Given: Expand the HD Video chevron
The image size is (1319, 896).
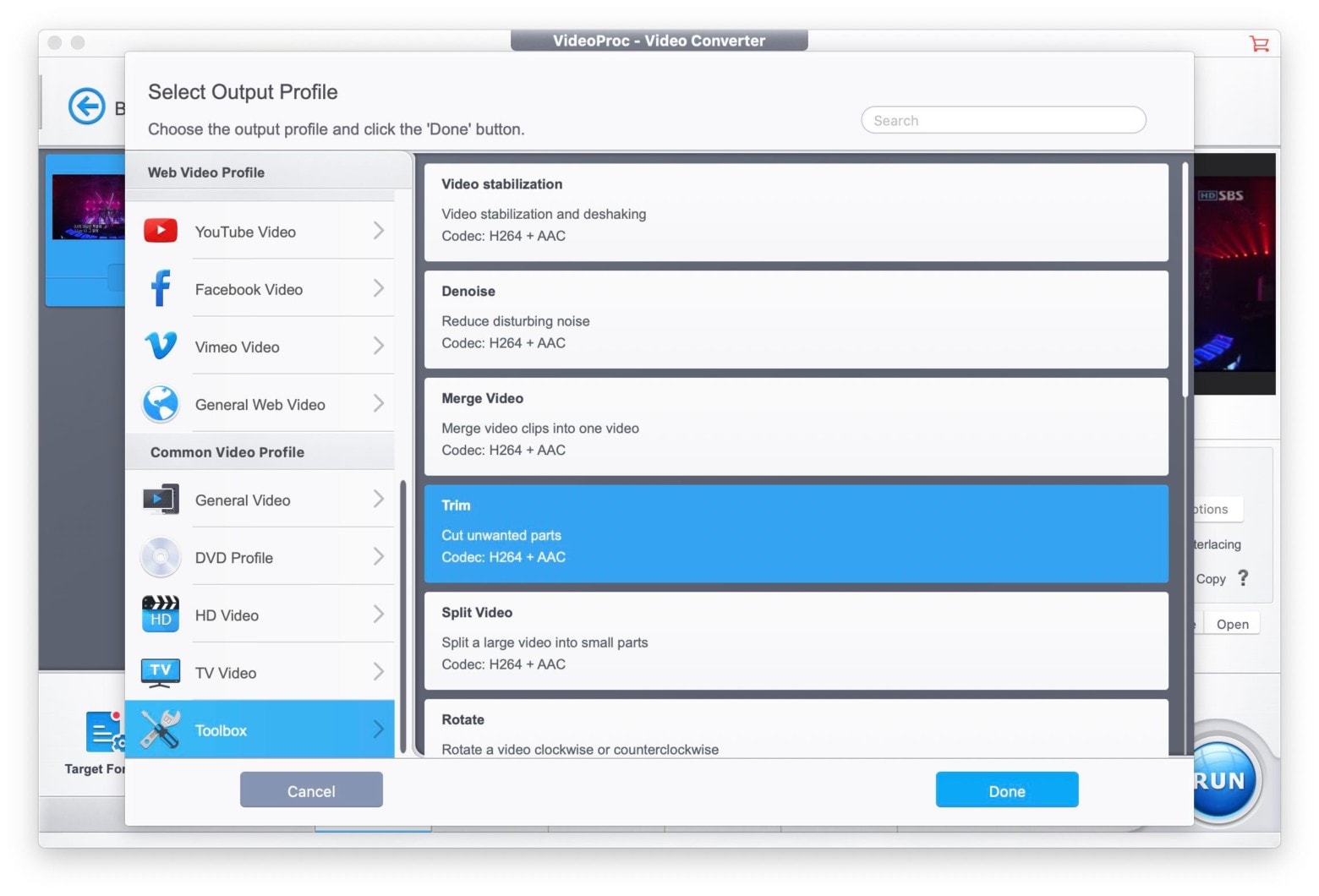Looking at the screenshot, I should [x=378, y=615].
